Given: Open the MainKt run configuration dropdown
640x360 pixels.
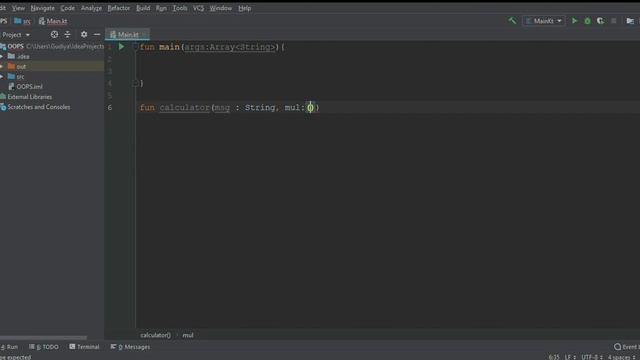Looking at the screenshot, I should [544, 21].
